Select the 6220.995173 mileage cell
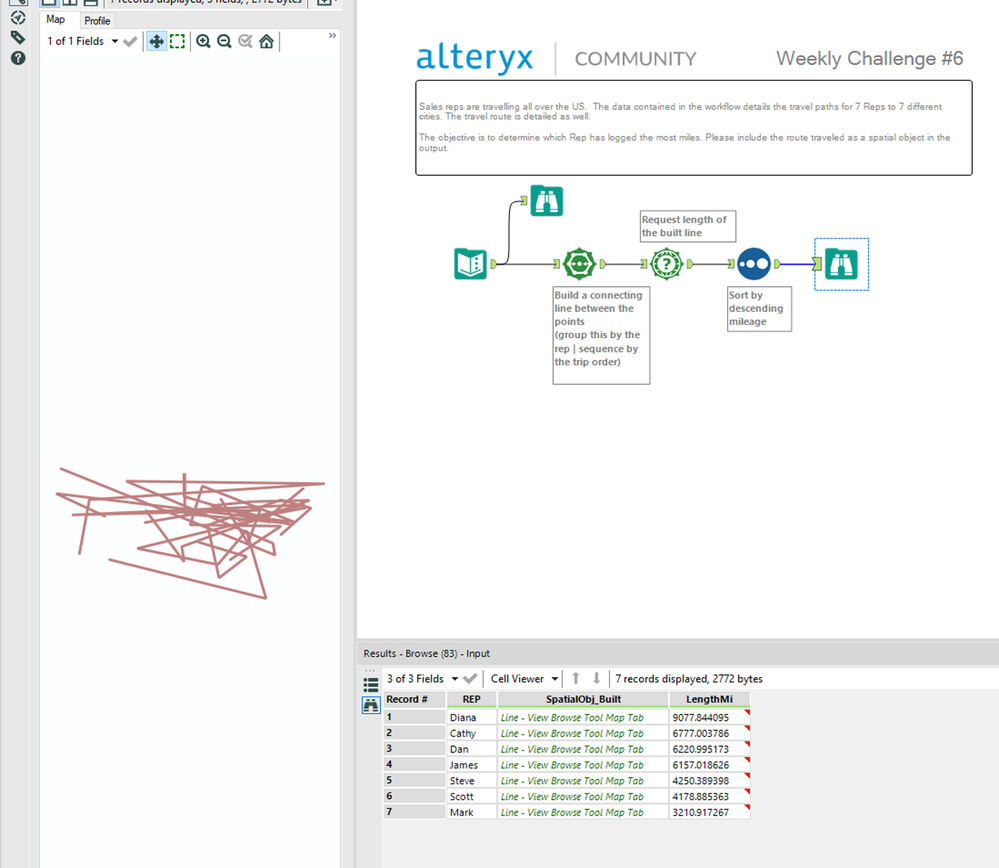This screenshot has height=868, width=999. point(709,749)
